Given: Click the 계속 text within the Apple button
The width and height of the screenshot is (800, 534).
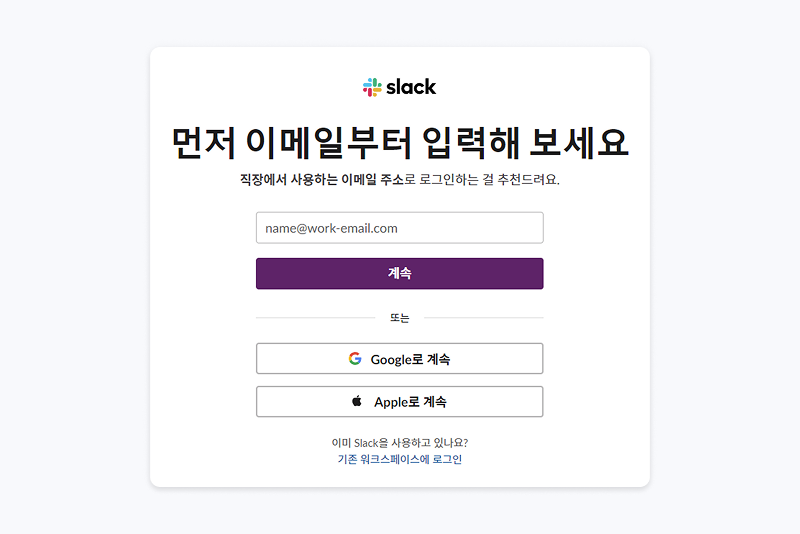Looking at the screenshot, I should (x=435, y=402).
